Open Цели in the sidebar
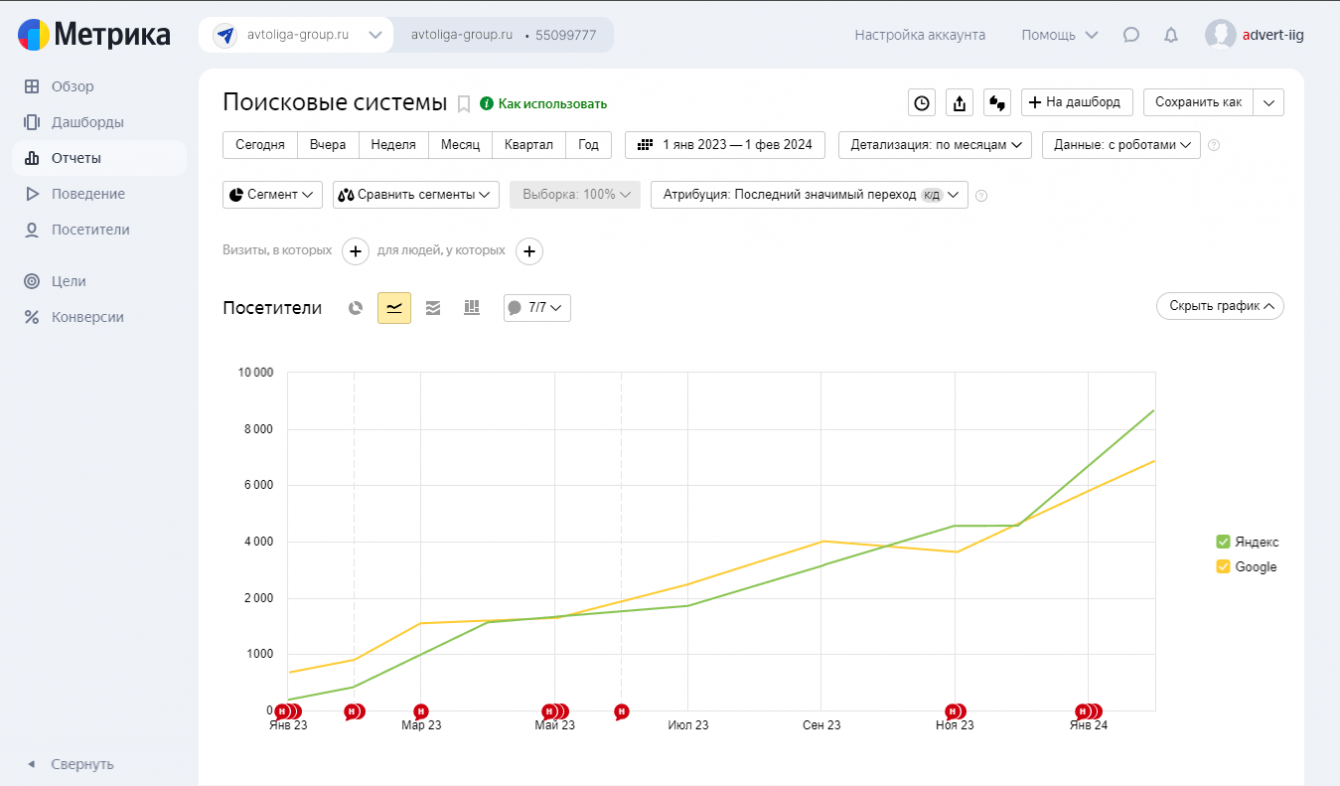The height and width of the screenshot is (786, 1340). pos(69,281)
